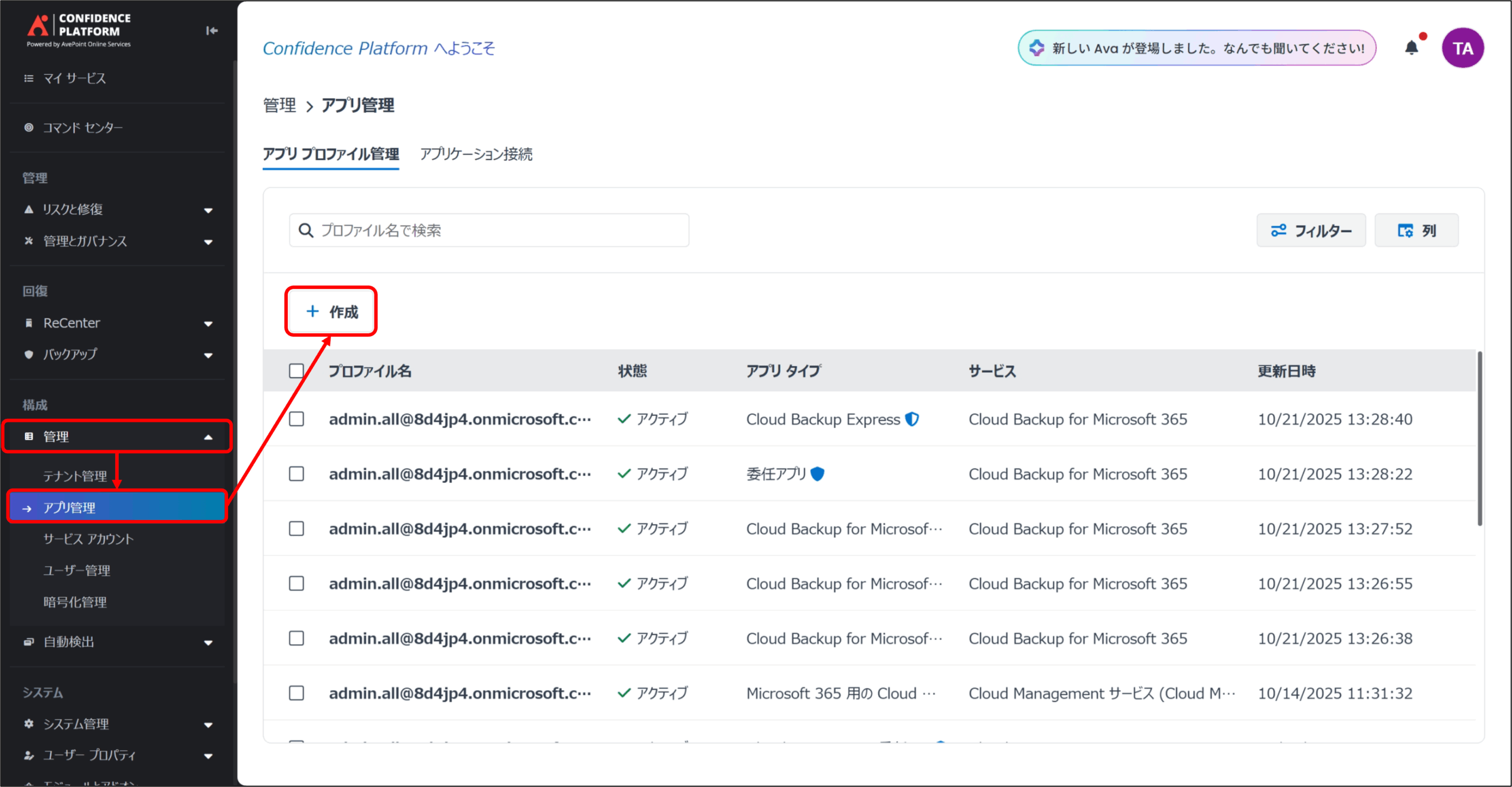Toggle the select-all checkbox in table header
Screen dimensions: 1512x787
[296, 370]
